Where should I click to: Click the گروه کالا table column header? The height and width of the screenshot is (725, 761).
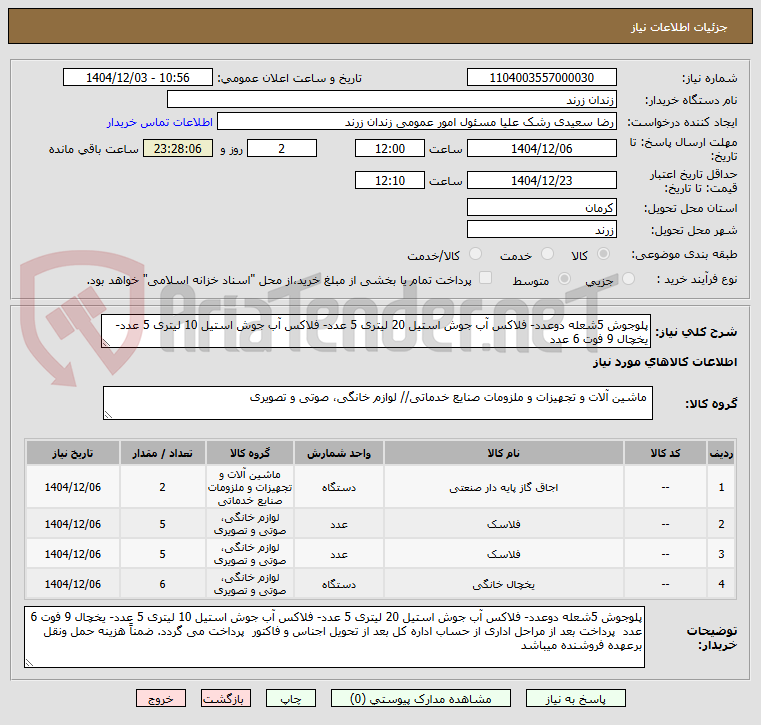(x=250, y=453)
